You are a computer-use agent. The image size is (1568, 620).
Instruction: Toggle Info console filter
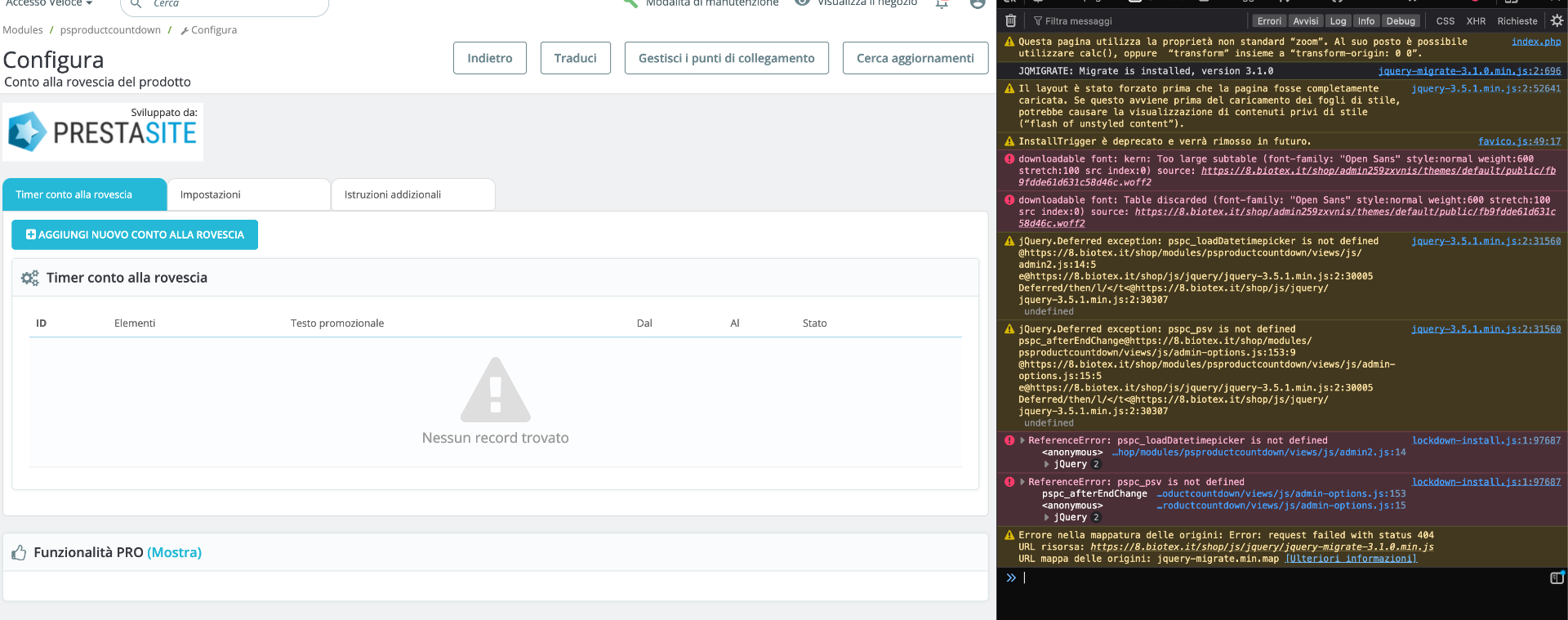pyautogui.click(x=1366, y=21)
